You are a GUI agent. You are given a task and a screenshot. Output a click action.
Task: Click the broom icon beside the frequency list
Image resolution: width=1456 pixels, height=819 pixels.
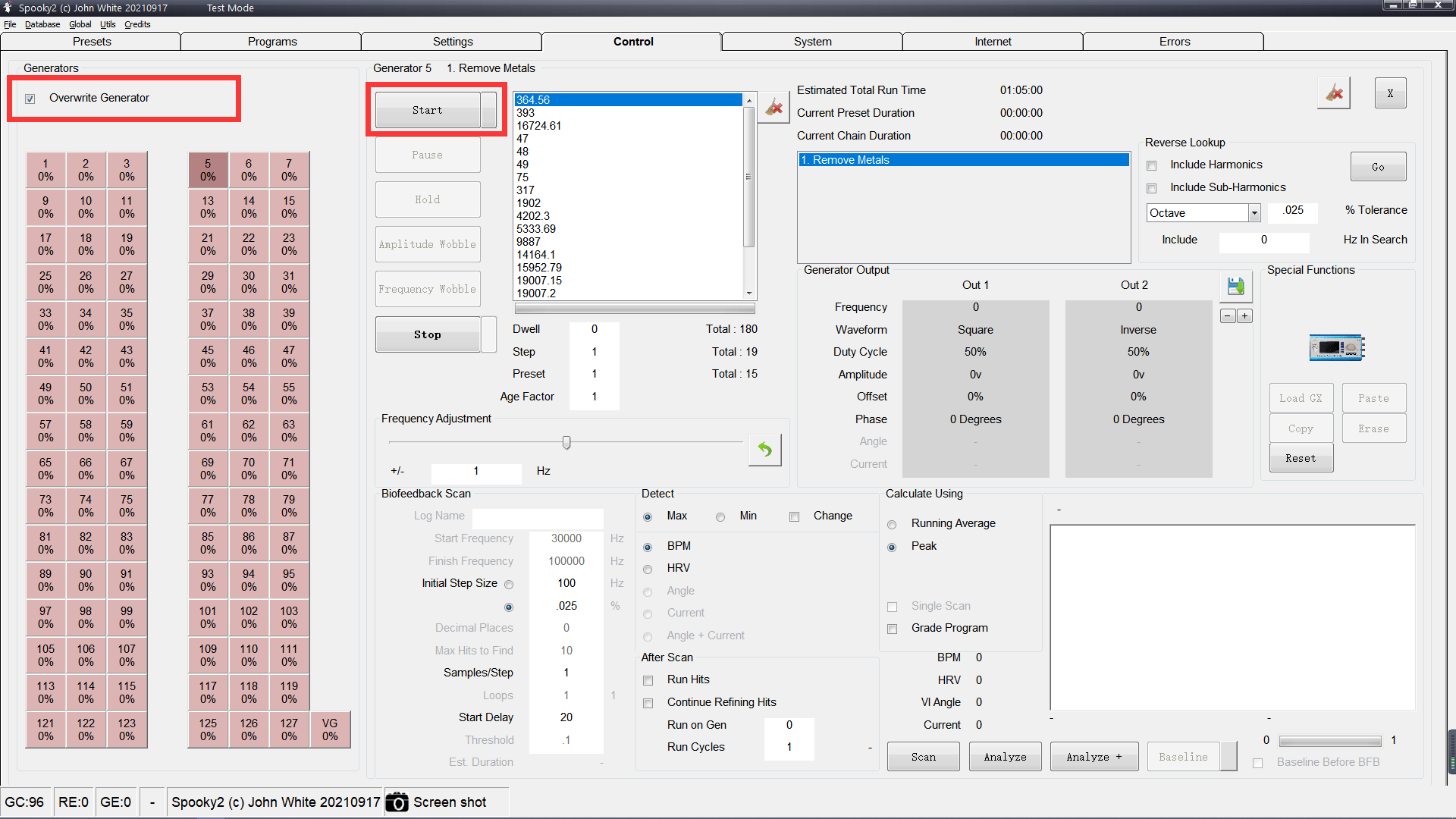coord(773,108)
